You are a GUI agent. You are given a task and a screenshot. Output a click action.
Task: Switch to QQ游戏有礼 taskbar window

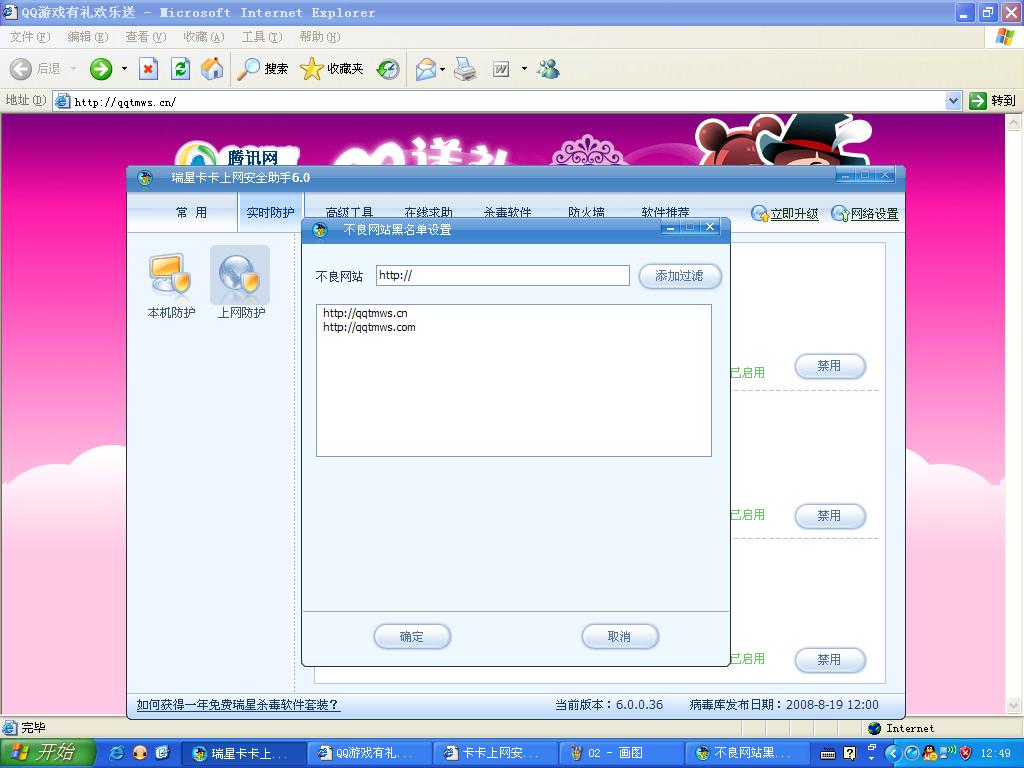click(368, 754)
